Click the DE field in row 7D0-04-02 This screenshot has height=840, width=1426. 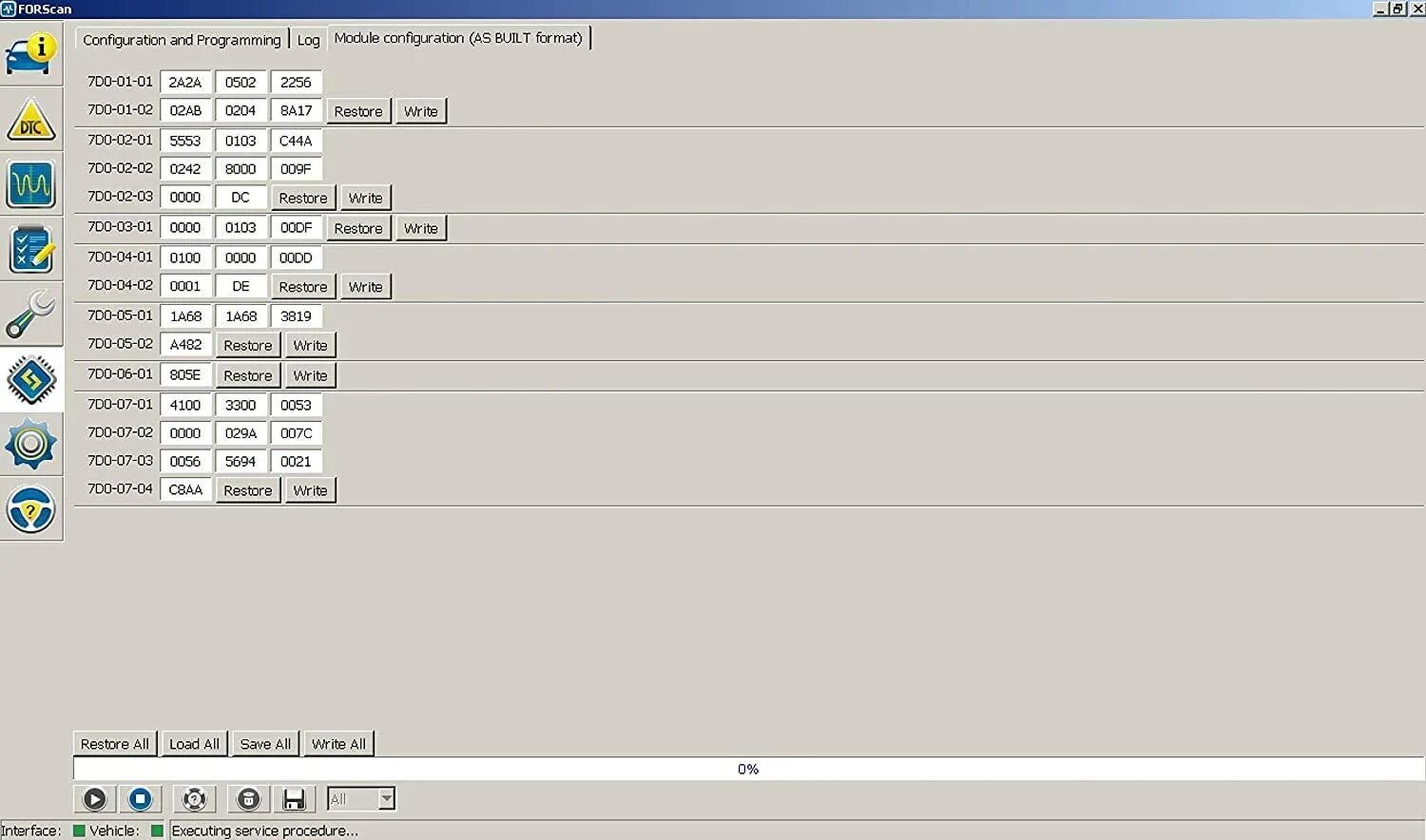pyautogui.click(x=241, y=286)
